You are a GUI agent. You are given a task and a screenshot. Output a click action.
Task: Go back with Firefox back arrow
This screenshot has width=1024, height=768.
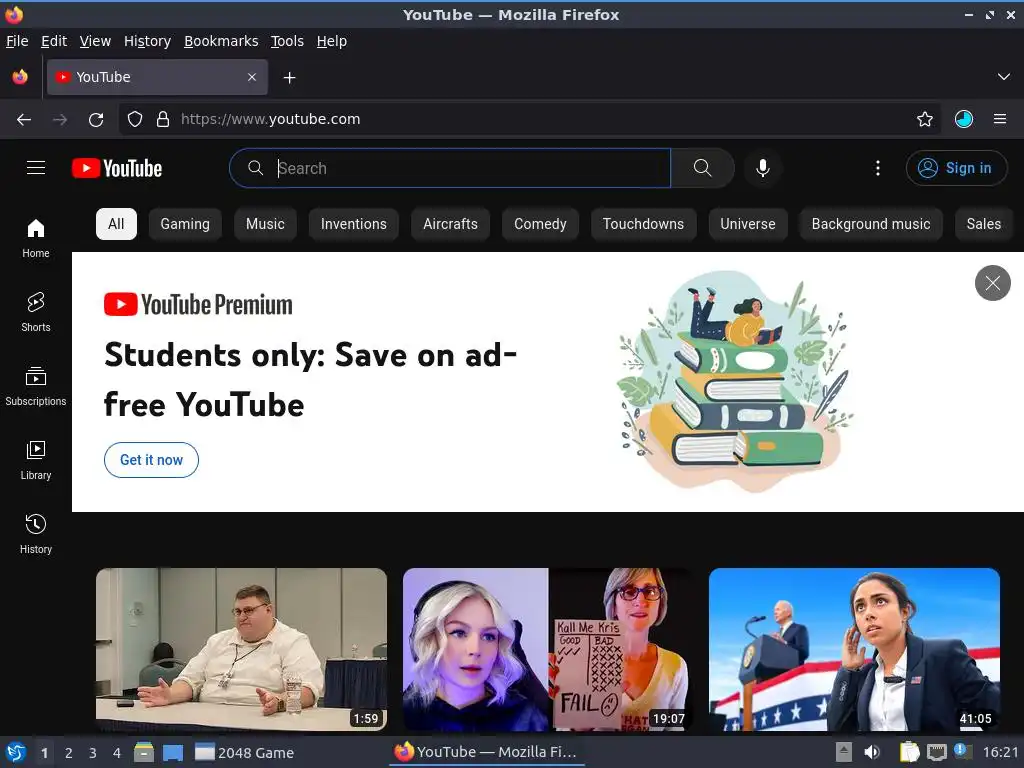tap(24, 120)
